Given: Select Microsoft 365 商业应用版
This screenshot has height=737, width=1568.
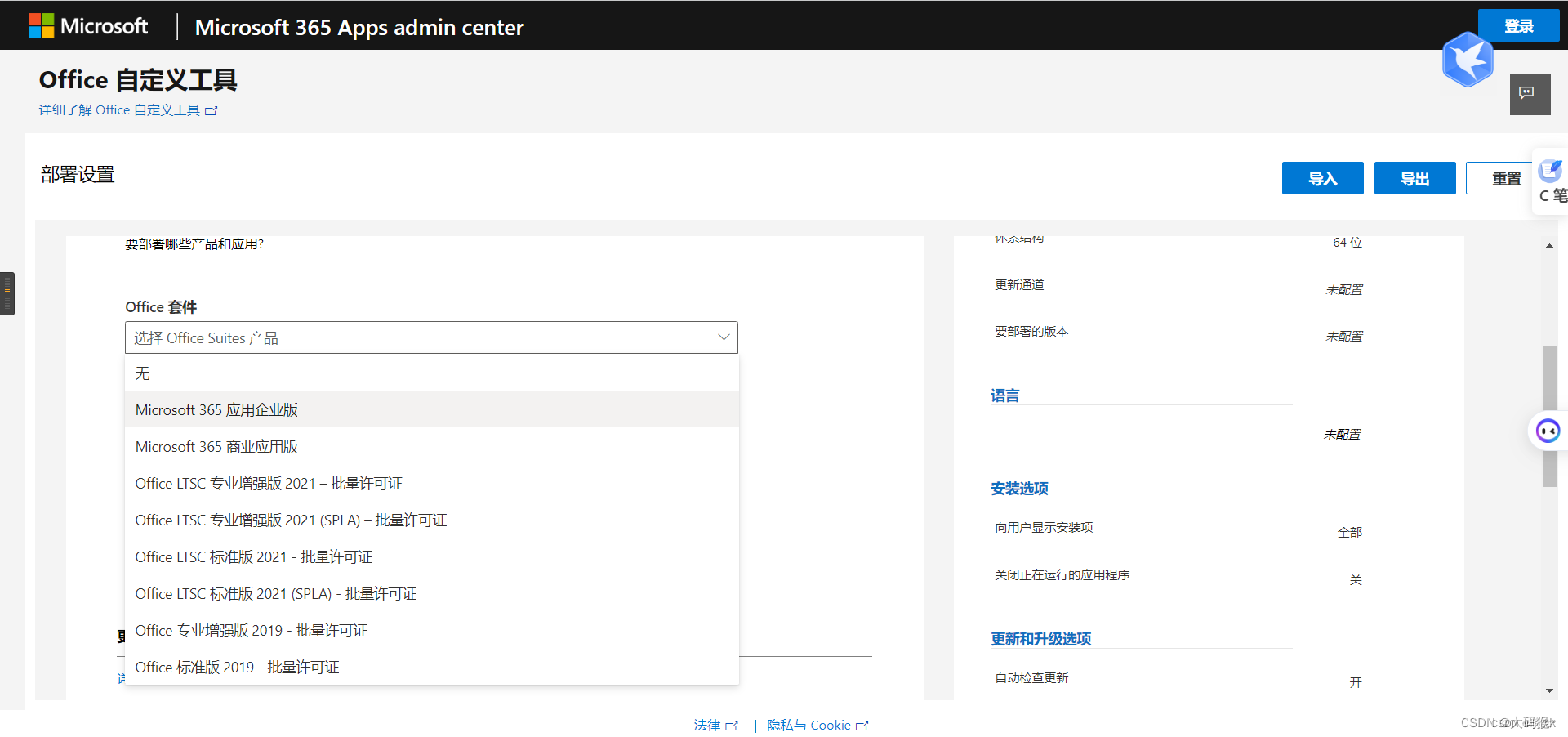Looking at the screenshot, I should (432, 446).
